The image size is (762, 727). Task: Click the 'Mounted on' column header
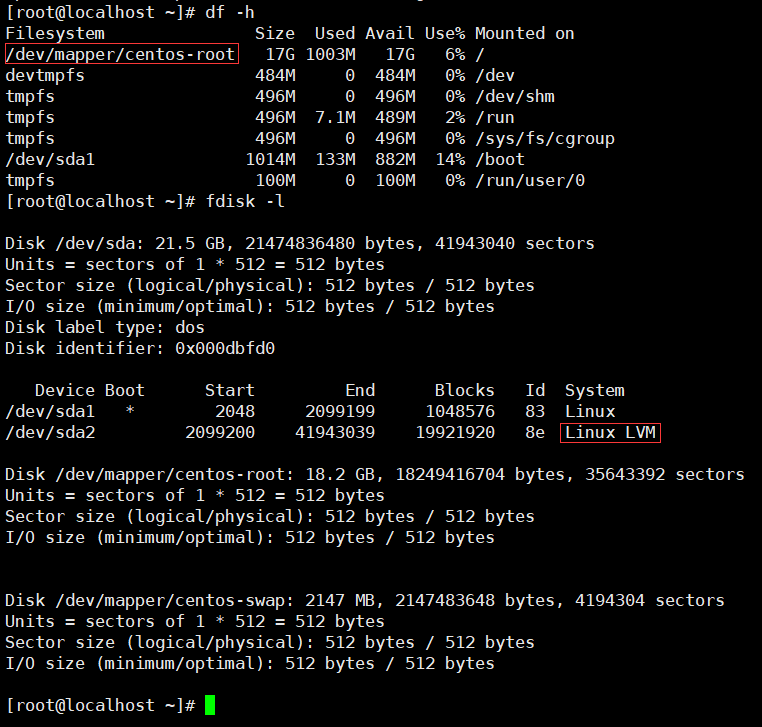tap(525, 34)
